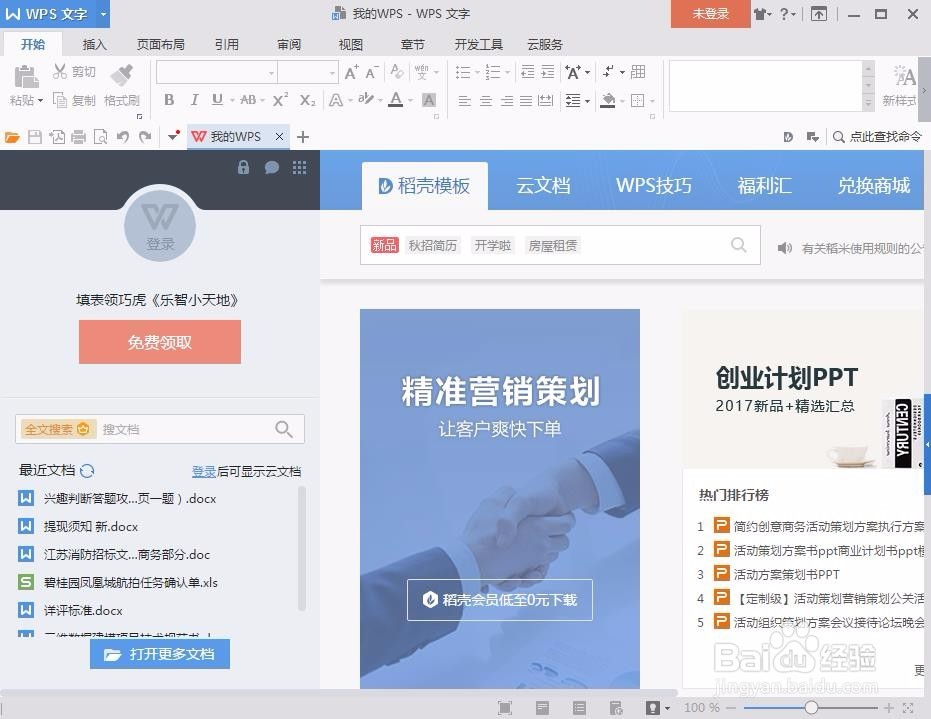The width and height of the screenshot is (931, 719).
Task: Click the paragraph shading paint bucket
Action: 607,100
